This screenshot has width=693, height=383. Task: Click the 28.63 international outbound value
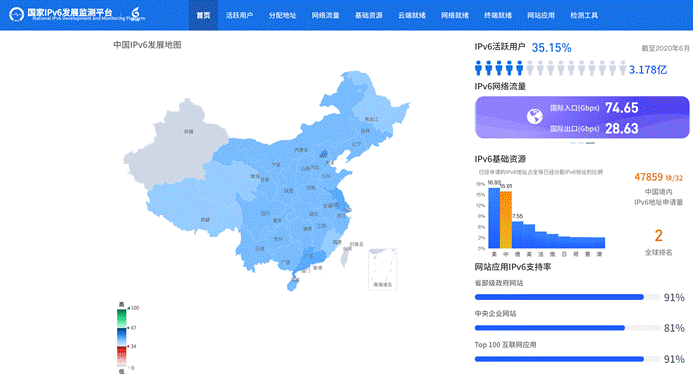point(621,129)
